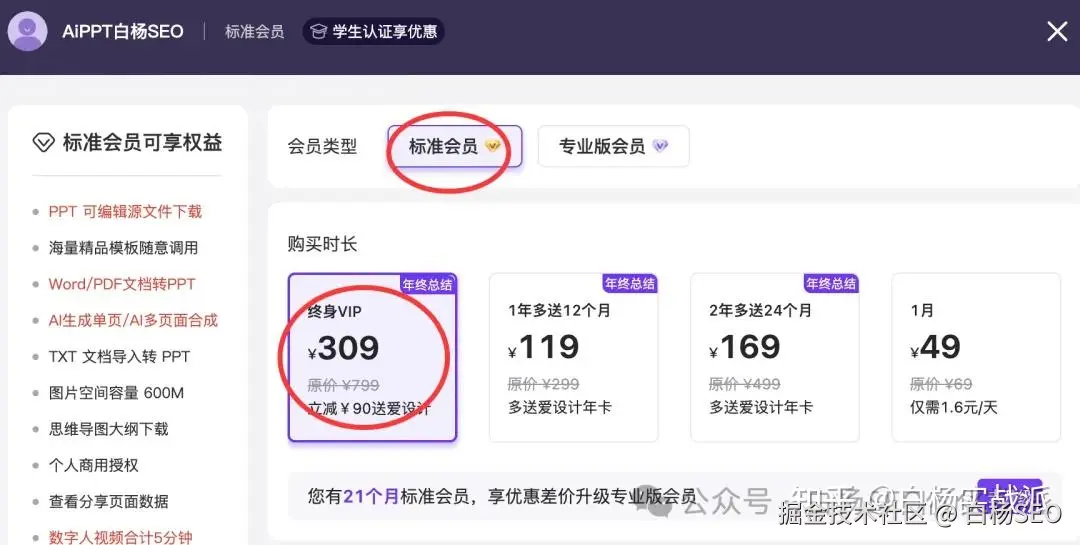The image size is (1080, 545).
Task: Click the AiPPT白杨SEO account name
Action: [123, 32]
